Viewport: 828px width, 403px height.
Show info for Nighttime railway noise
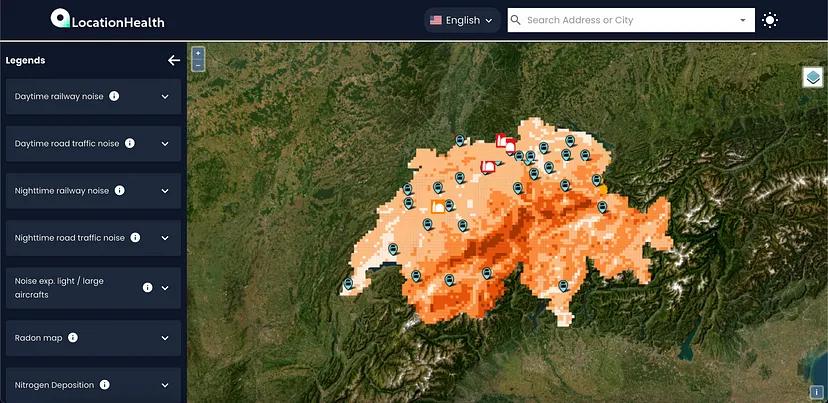(x=120, y=190)
